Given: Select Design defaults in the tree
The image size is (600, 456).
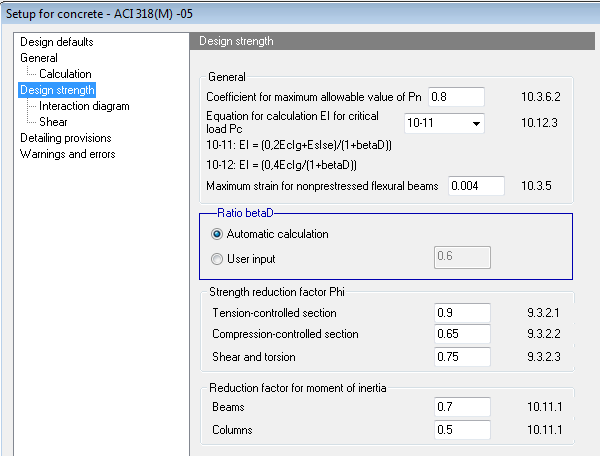Looking at the screenshot, I should click(56, 42).
